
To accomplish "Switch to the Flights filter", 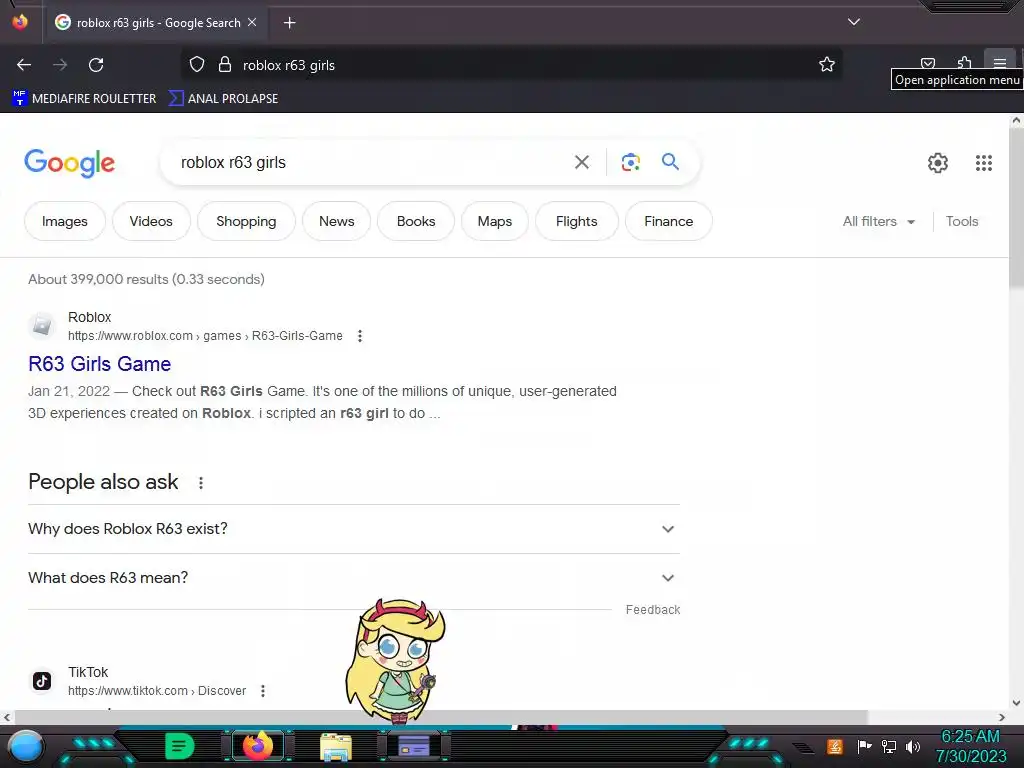I will point(577,221).
